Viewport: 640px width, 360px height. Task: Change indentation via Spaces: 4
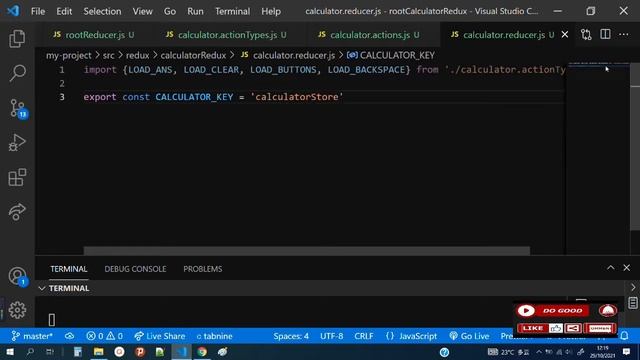291,336
